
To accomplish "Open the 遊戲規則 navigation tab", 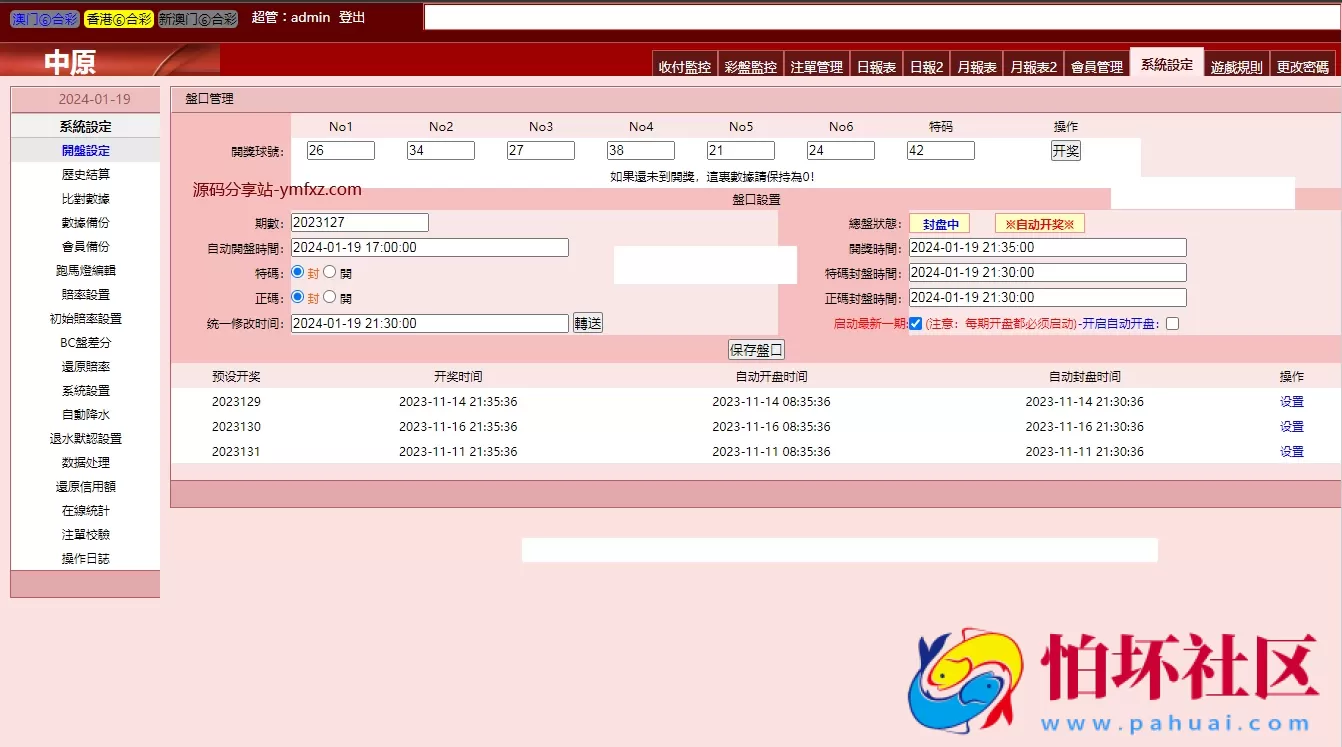I will pos(1237,63).
